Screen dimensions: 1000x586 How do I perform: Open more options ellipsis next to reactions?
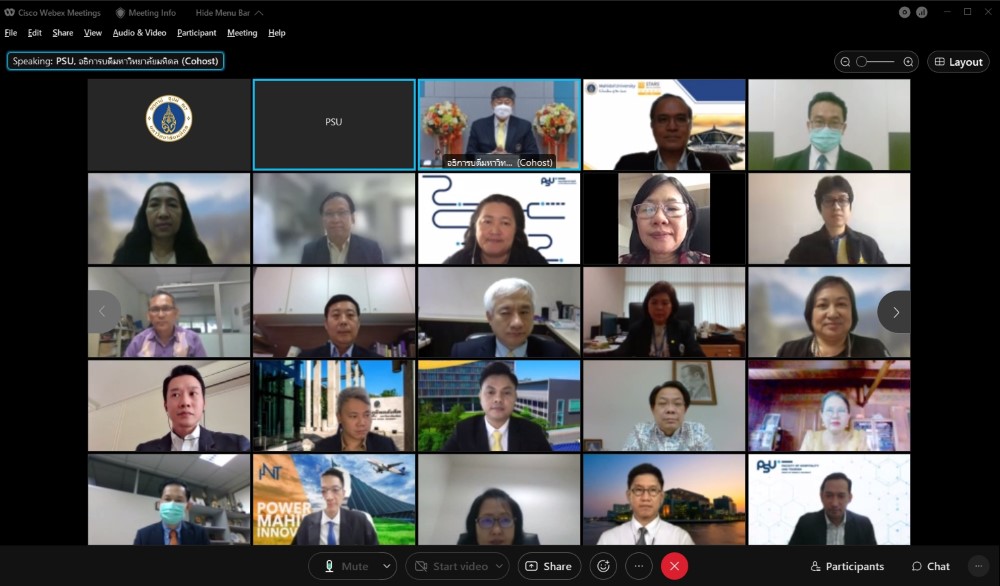coord(639,566)
